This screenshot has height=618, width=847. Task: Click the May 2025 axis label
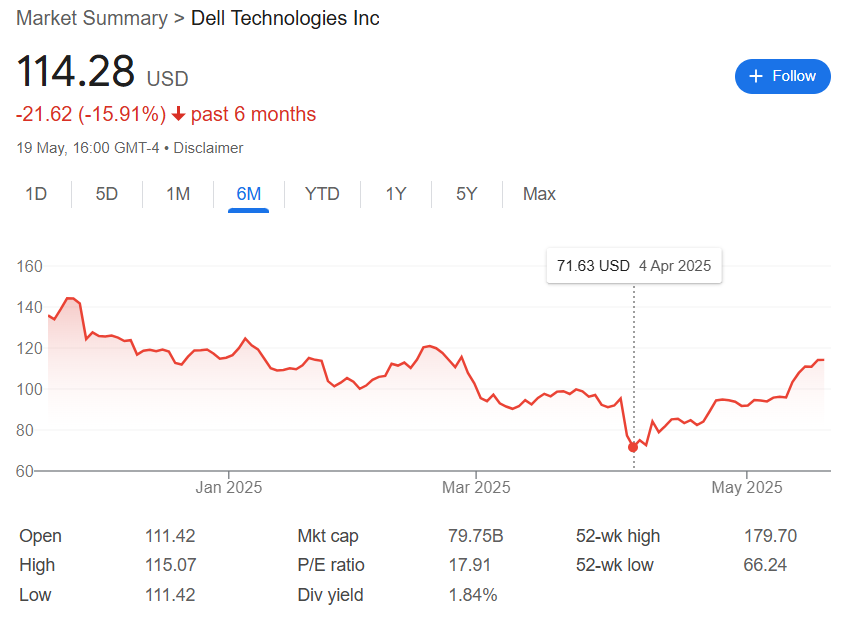[x=747, y=488]
